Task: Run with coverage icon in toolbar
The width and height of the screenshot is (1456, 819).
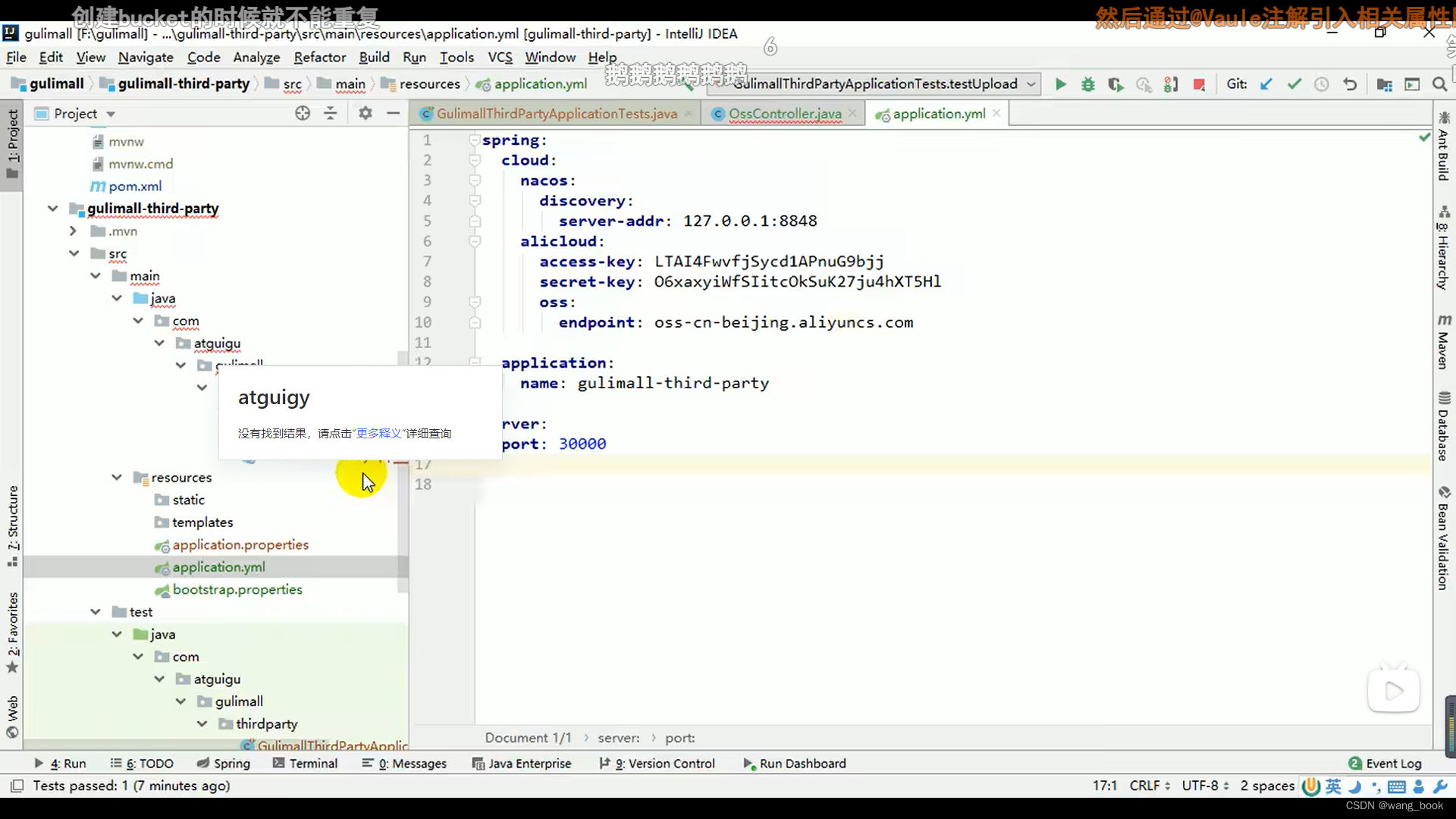Action: (x=1116, y=84)
